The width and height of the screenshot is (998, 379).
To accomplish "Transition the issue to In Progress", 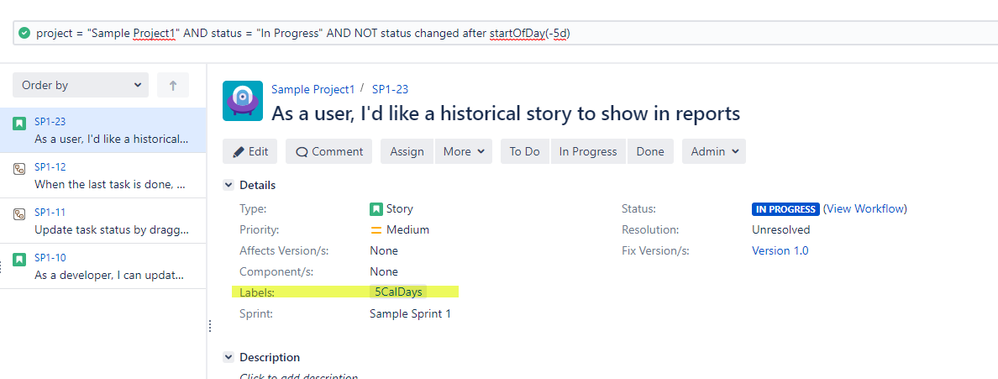I will point(588,152).
